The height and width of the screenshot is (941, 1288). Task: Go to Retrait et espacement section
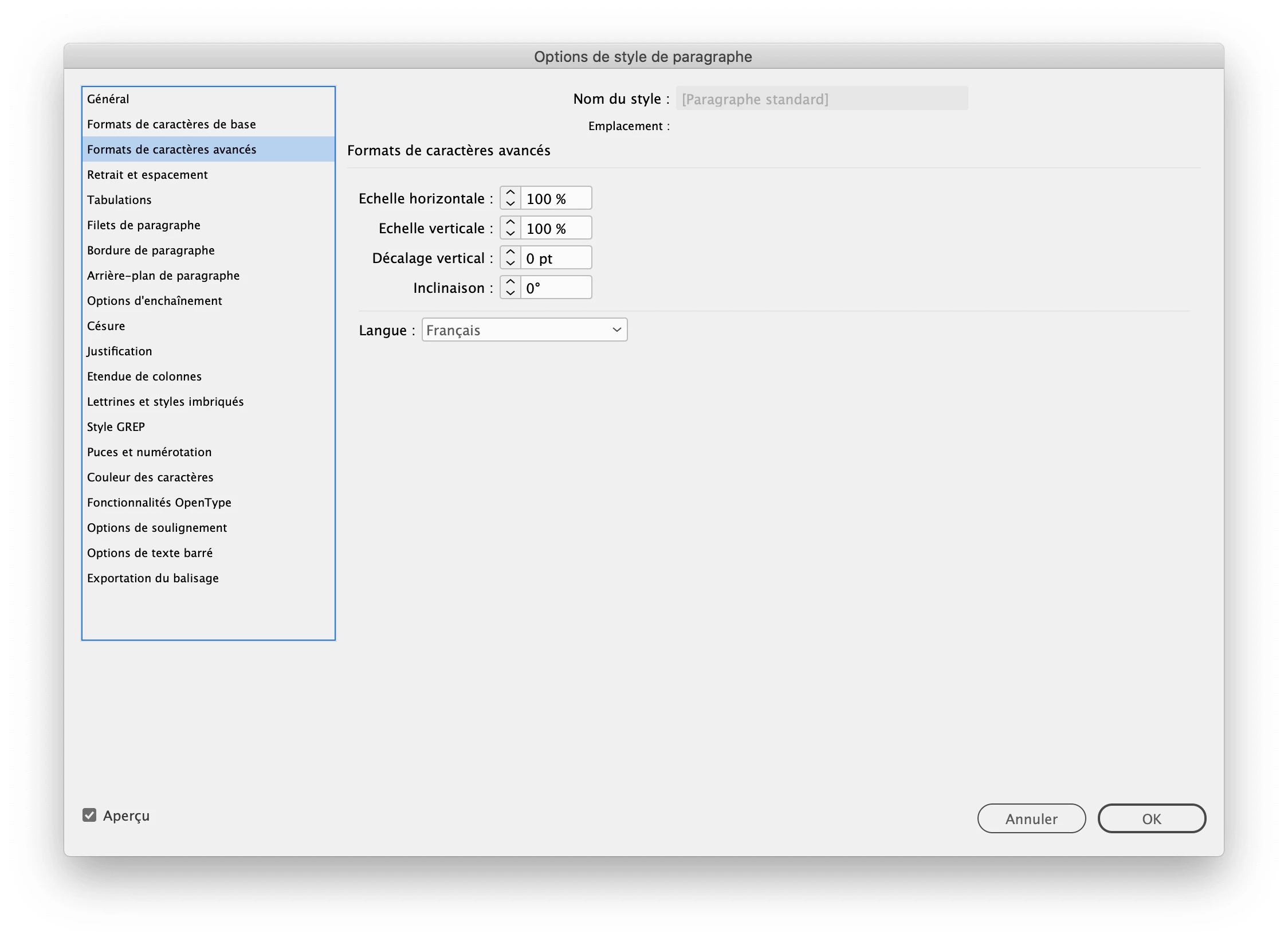(147, 174)
